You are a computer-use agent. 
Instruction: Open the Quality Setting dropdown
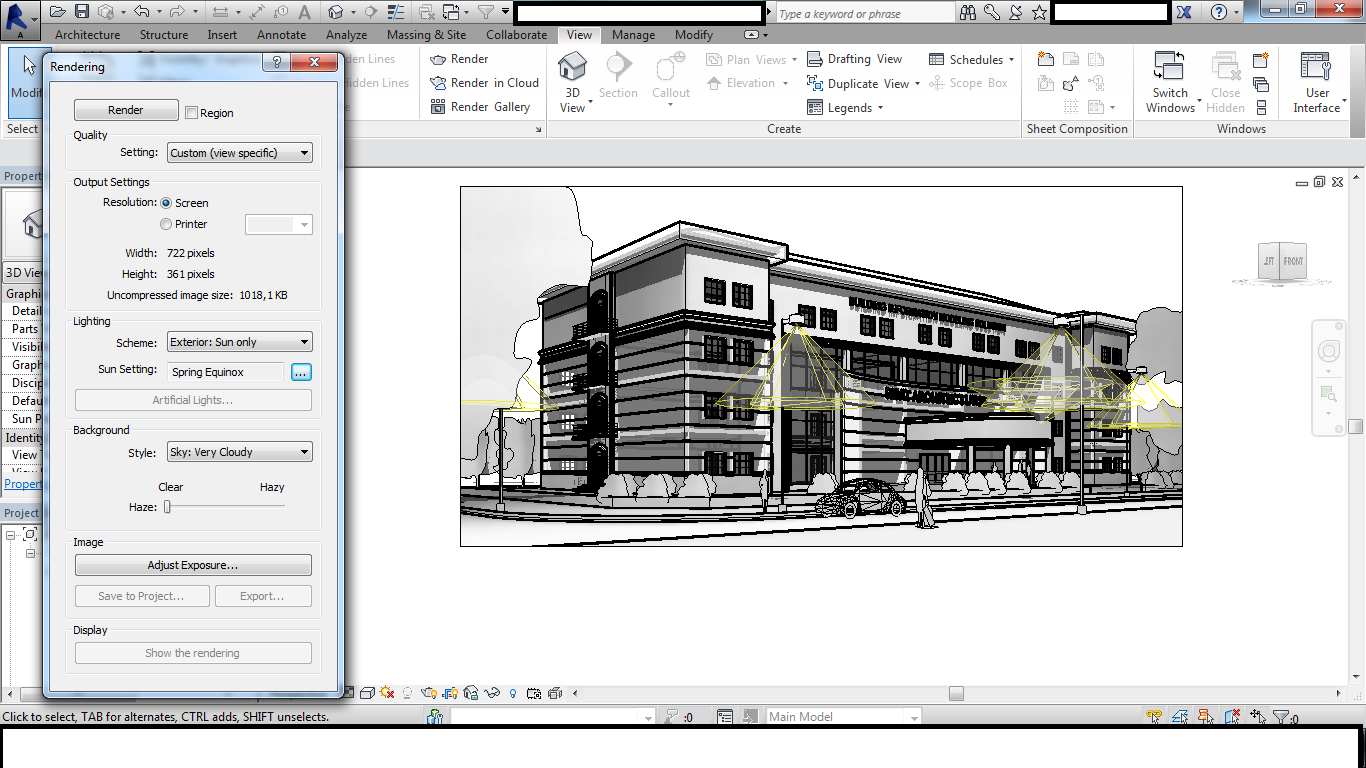click(240, 153)
